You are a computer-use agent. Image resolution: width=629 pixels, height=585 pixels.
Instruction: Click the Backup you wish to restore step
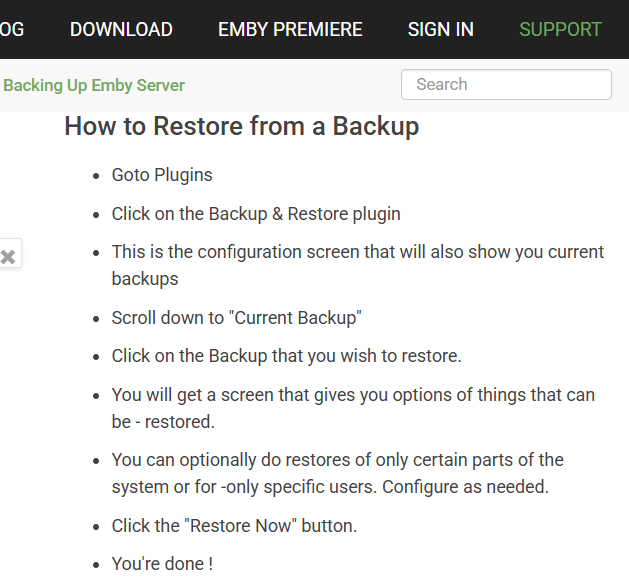click(286, 356)
